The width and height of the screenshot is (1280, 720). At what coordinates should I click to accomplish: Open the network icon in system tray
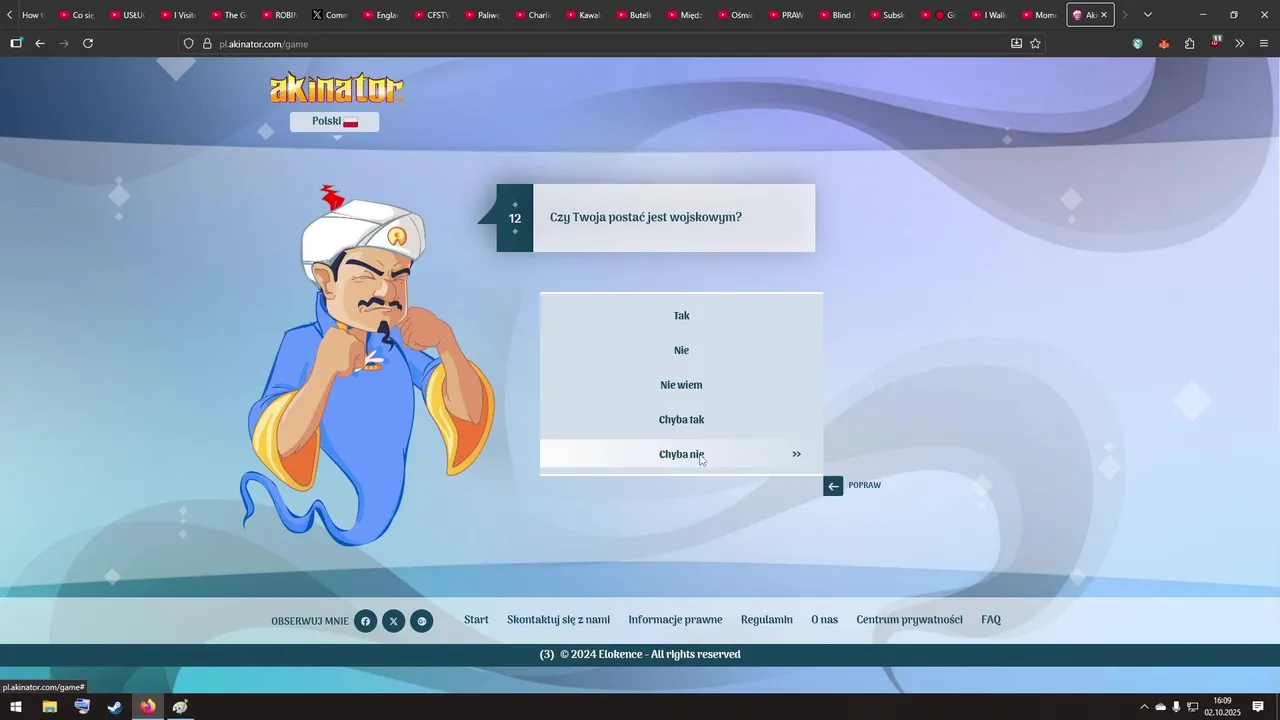coord(1192,707)
